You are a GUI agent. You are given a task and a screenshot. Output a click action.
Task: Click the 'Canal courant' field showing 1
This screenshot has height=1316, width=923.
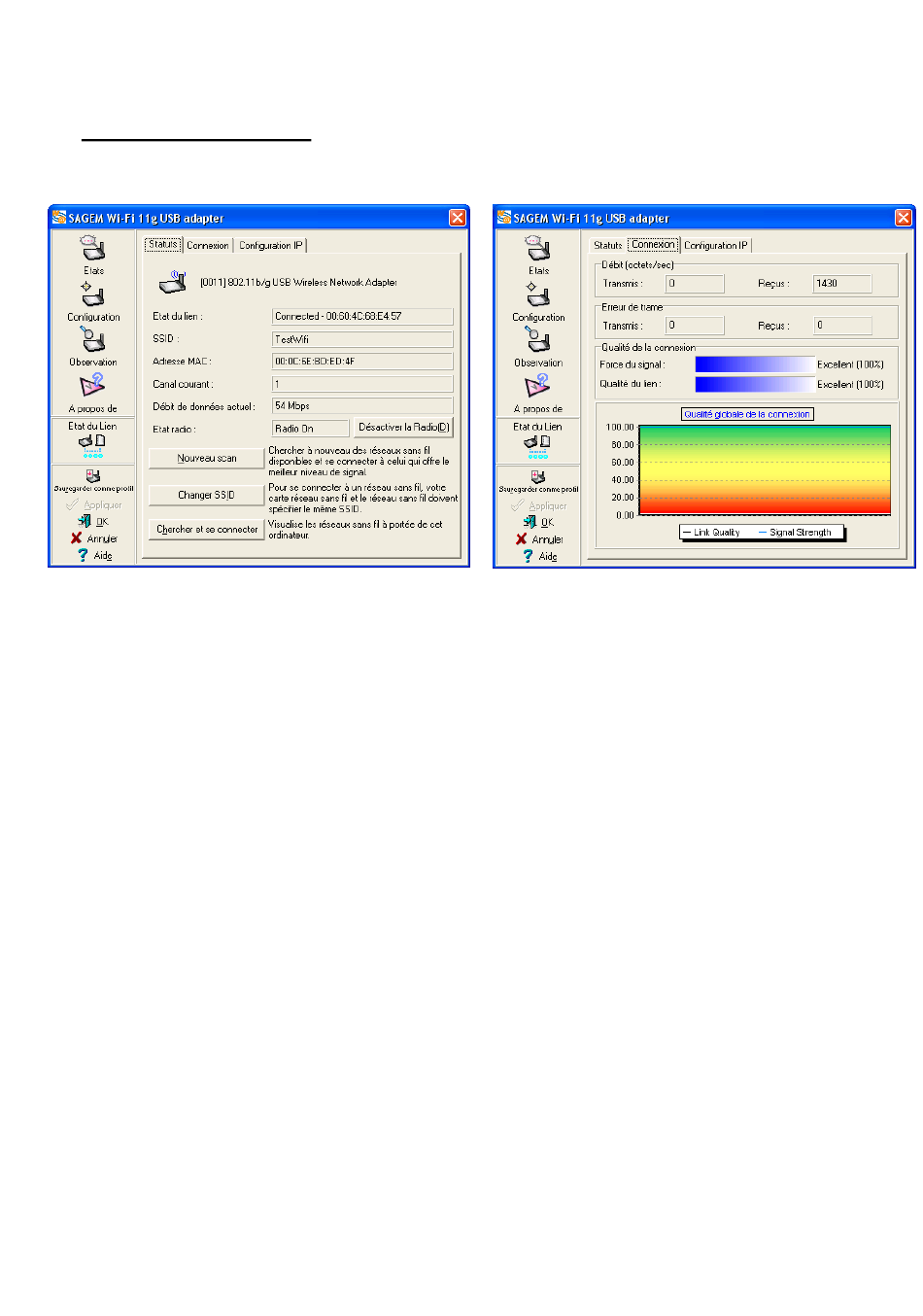362,384
